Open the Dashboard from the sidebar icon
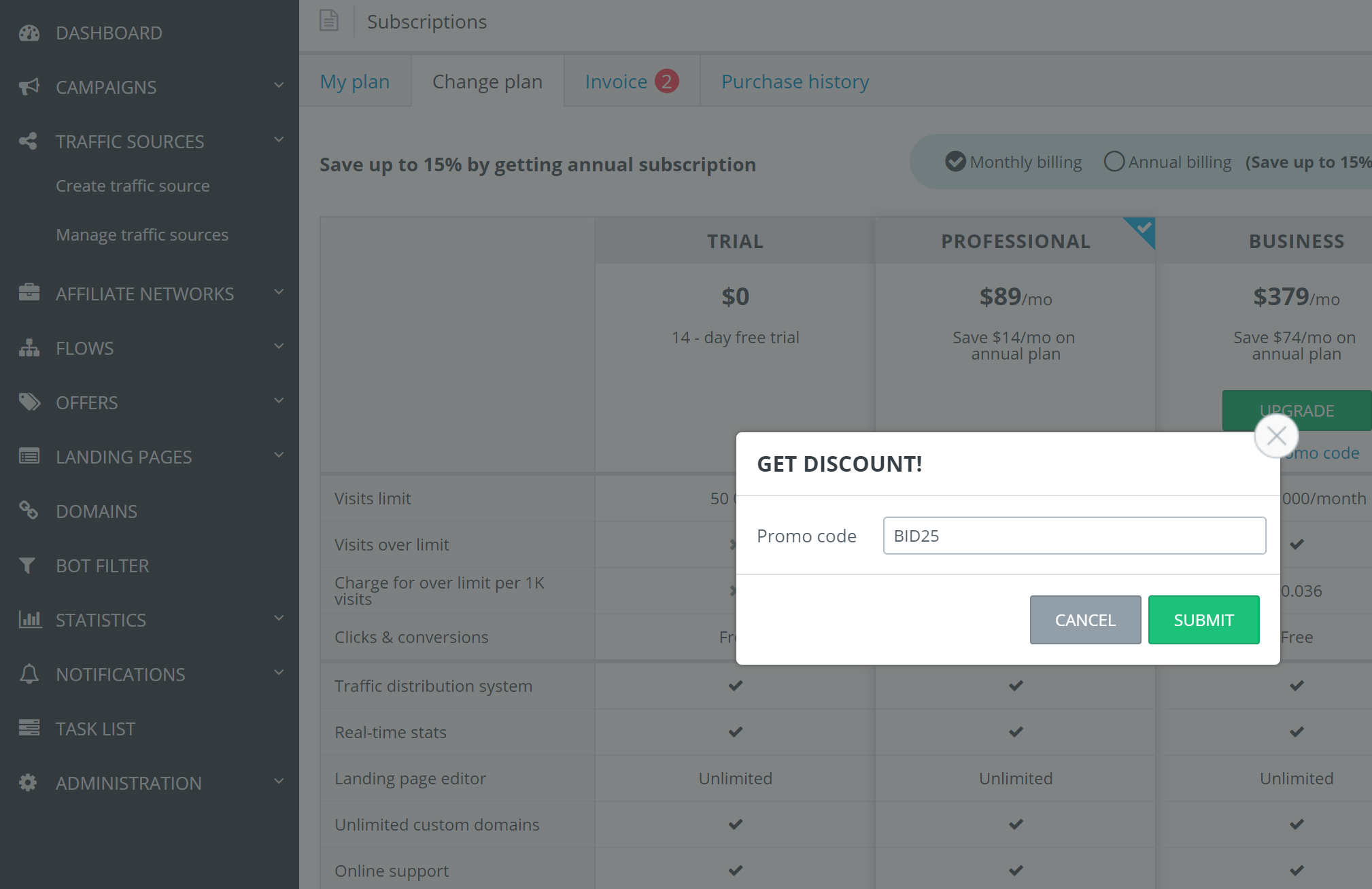 tap(28, 32)
